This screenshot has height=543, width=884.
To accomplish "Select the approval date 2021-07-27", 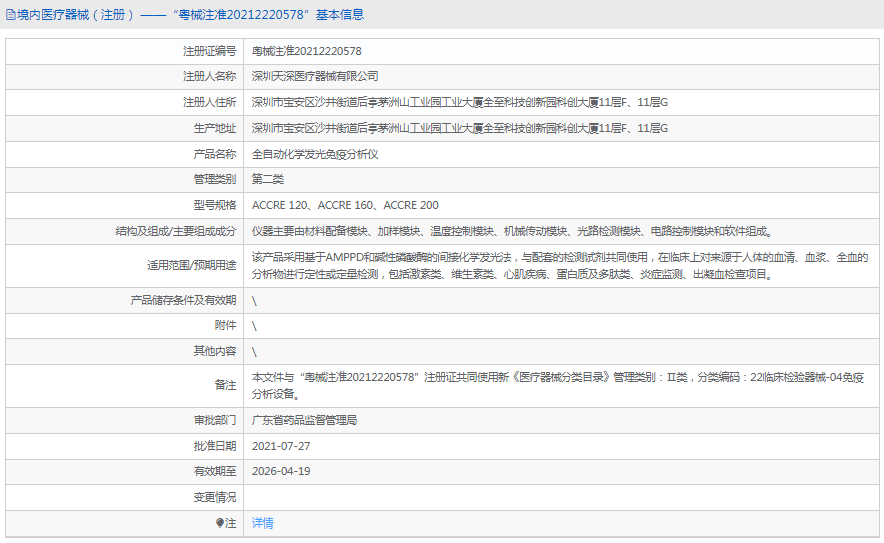I will click(x=281, y=447).
